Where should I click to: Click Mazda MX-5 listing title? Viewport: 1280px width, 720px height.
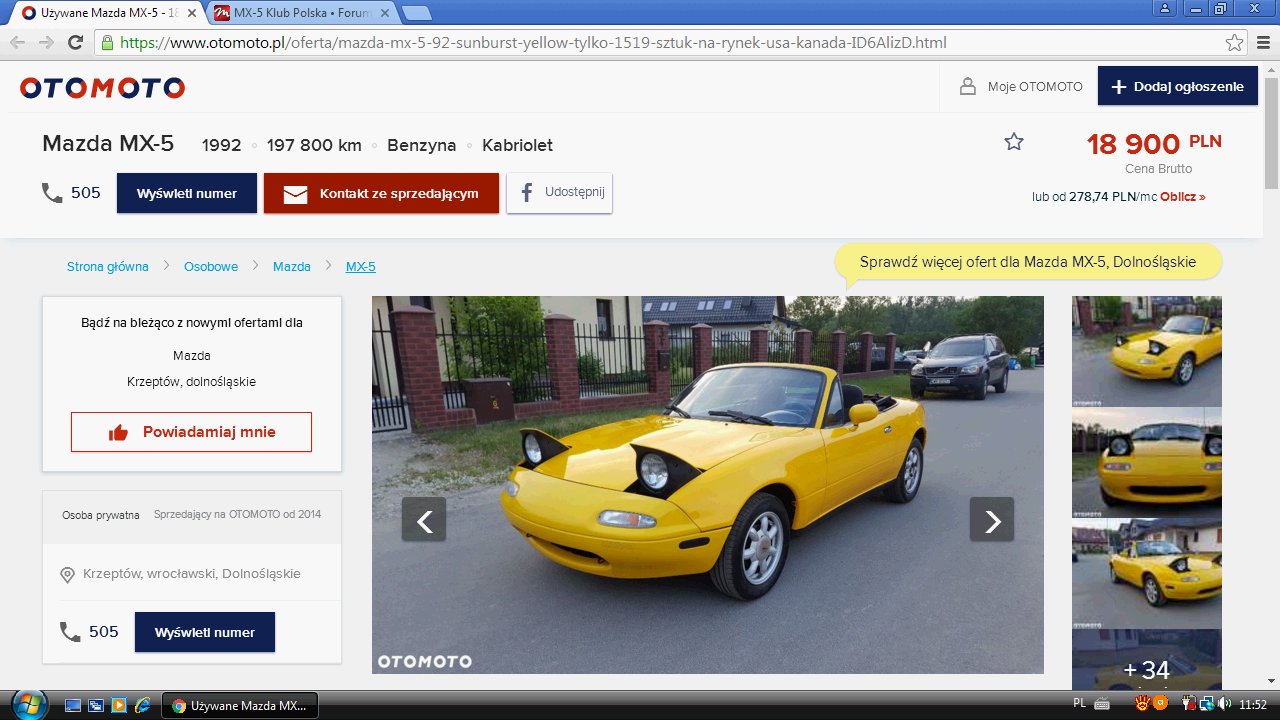click(x=108, y=143)
